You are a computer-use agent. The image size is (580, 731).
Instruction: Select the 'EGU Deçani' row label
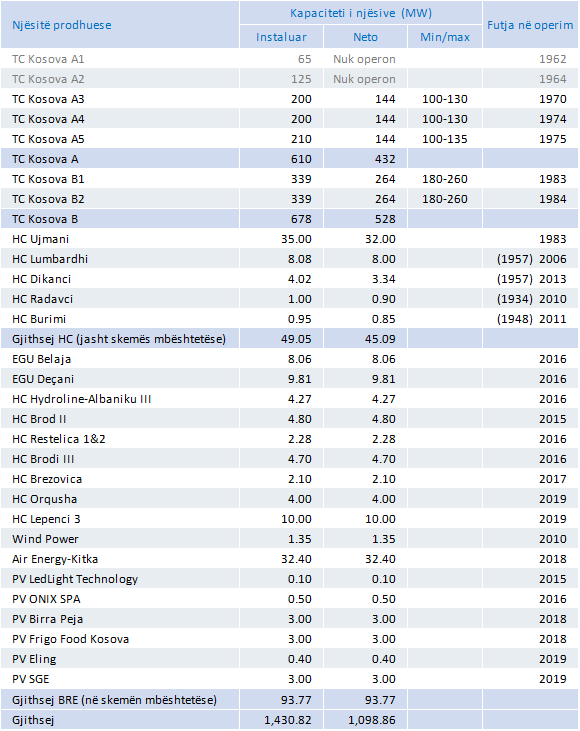43,379
